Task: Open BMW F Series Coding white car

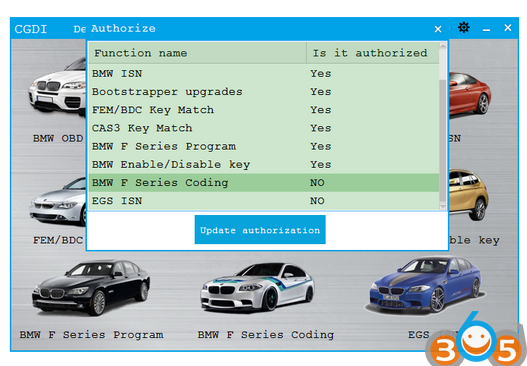Action: 257,287
